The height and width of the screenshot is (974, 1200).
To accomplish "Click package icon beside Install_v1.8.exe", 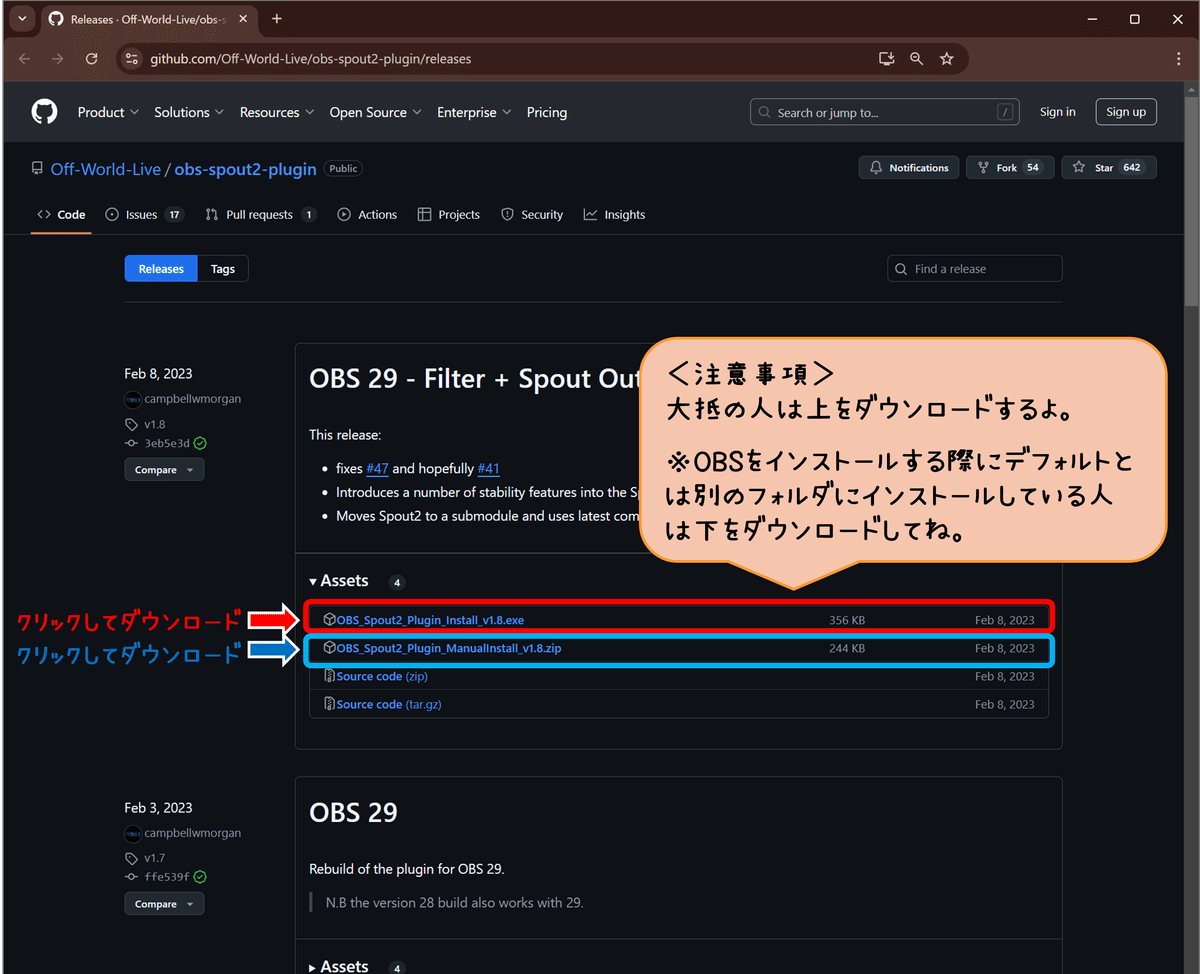I will (x=329, y=620).
